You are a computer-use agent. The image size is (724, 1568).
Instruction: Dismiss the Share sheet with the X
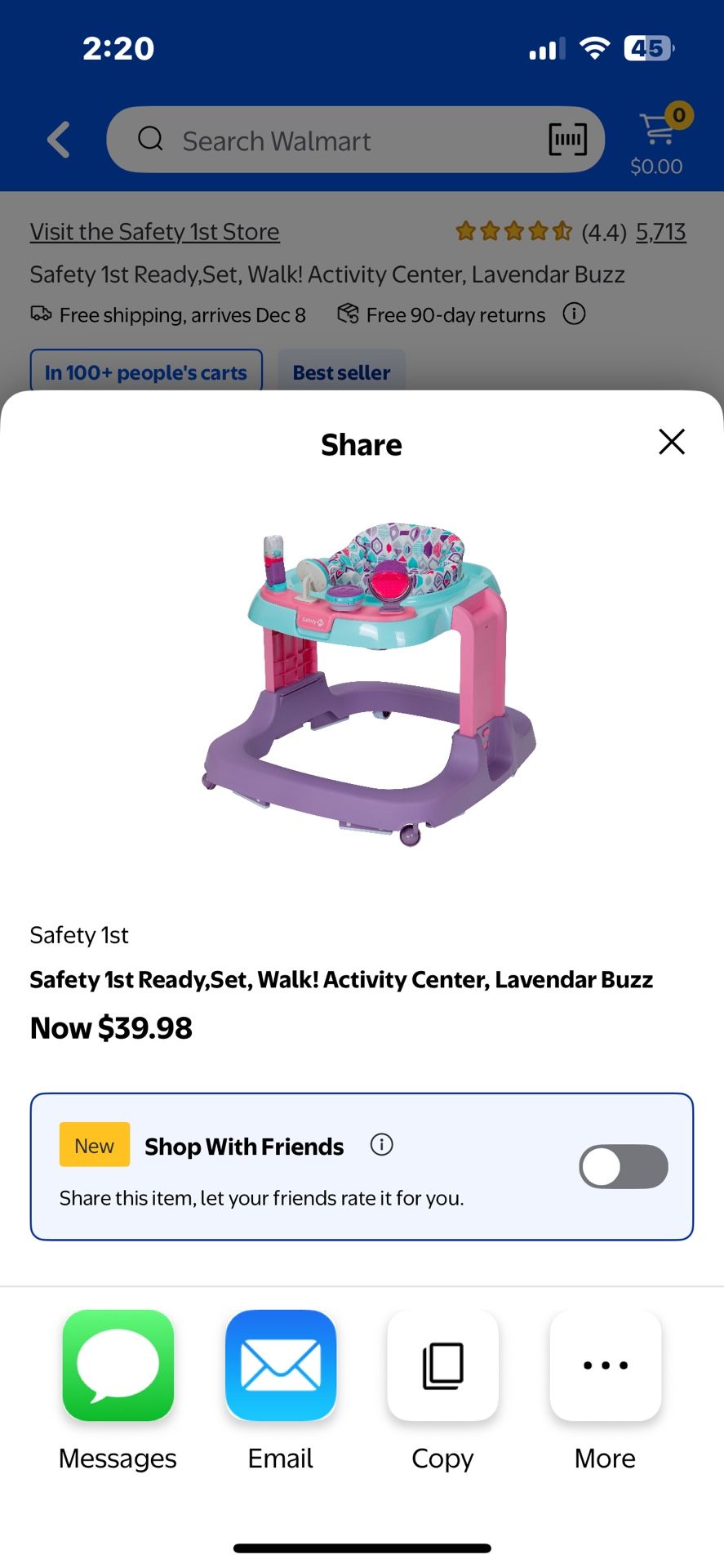point(671,442)
